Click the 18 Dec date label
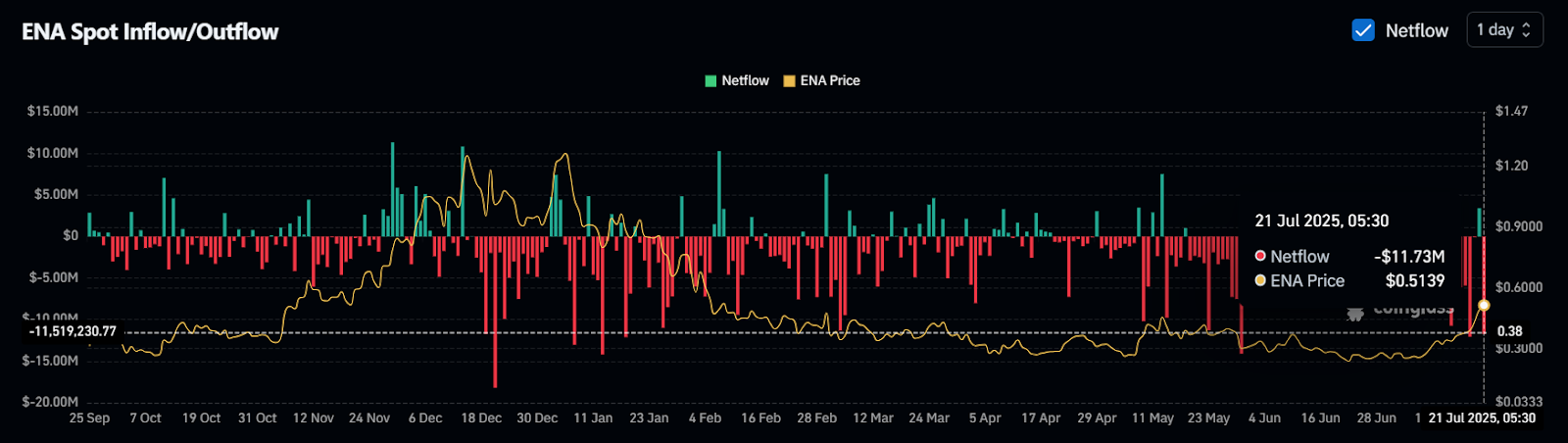The width and height of the screenshot is (1568, 443). (x=481, y=418)
